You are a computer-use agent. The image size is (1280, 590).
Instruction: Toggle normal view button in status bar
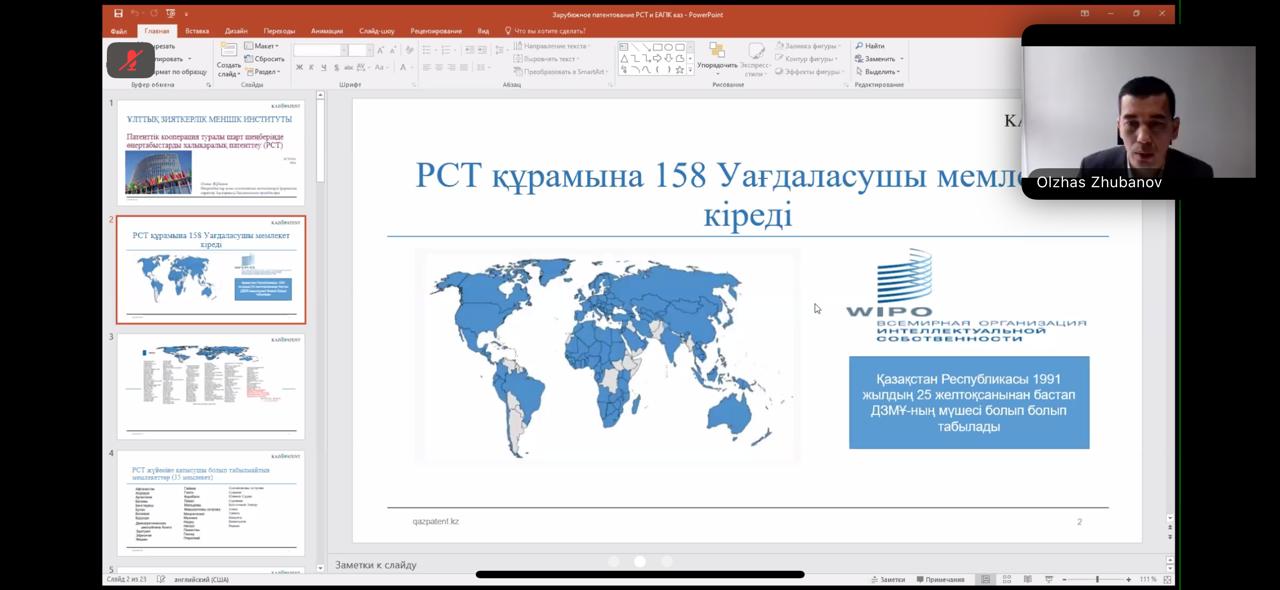[x=986, y=579]
